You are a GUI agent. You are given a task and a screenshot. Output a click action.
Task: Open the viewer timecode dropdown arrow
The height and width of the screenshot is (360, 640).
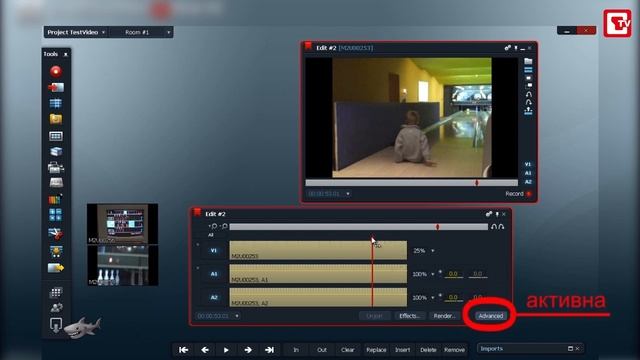pos(348,194)
